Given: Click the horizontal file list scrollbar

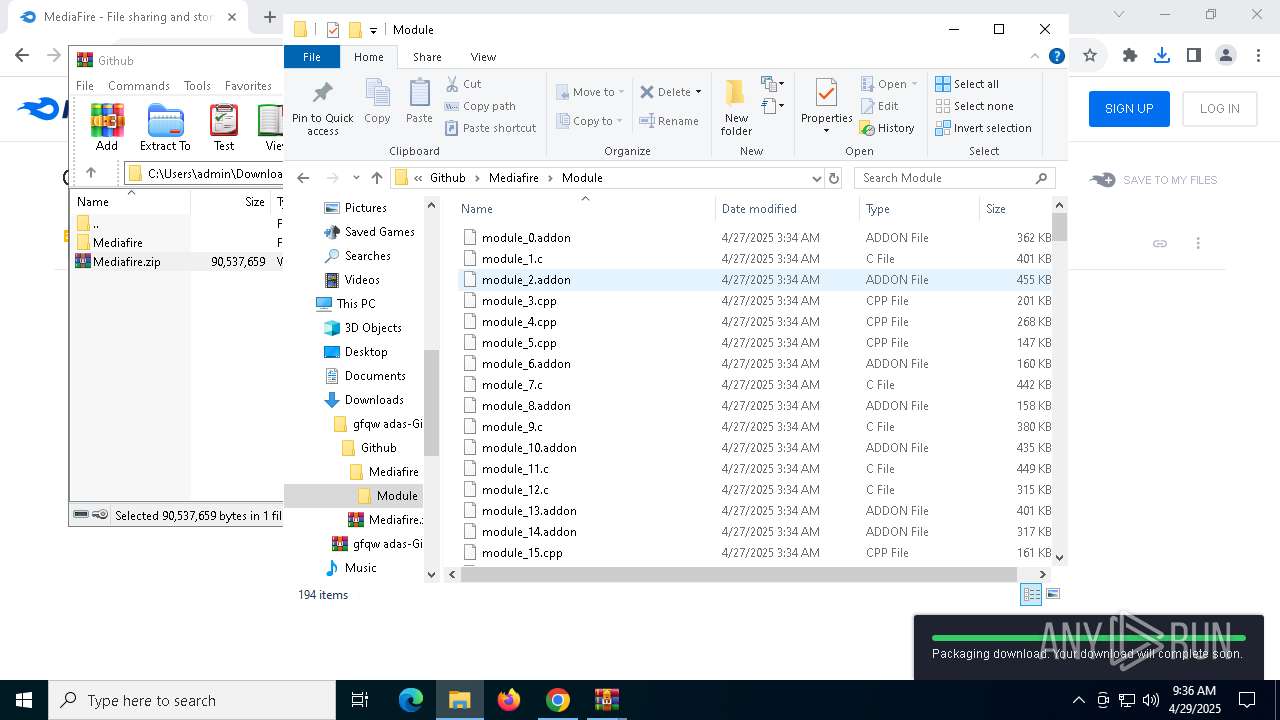Looking at the screenshot, I should coord(739,574).
